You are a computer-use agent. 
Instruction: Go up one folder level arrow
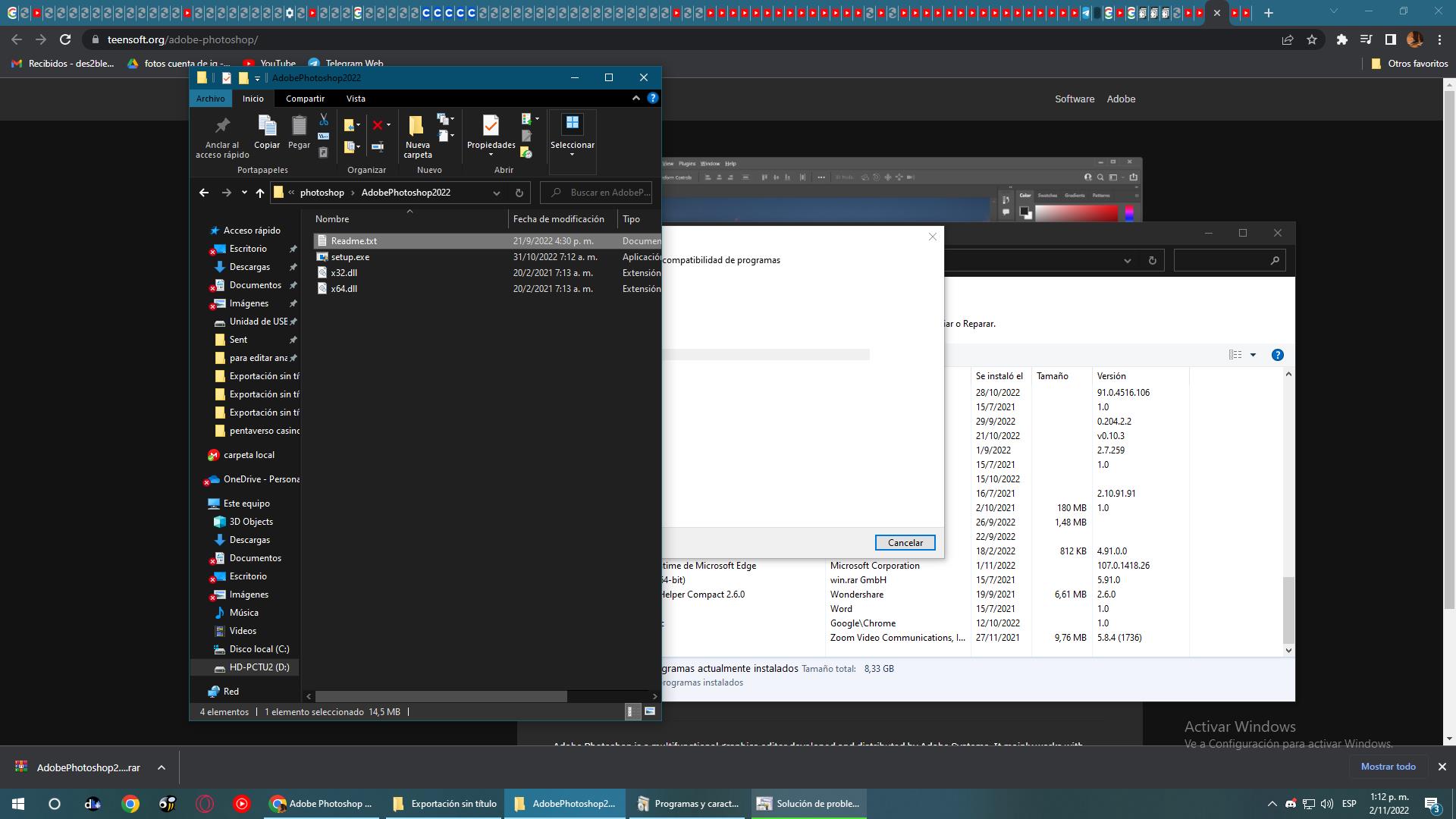coord(260,193)
